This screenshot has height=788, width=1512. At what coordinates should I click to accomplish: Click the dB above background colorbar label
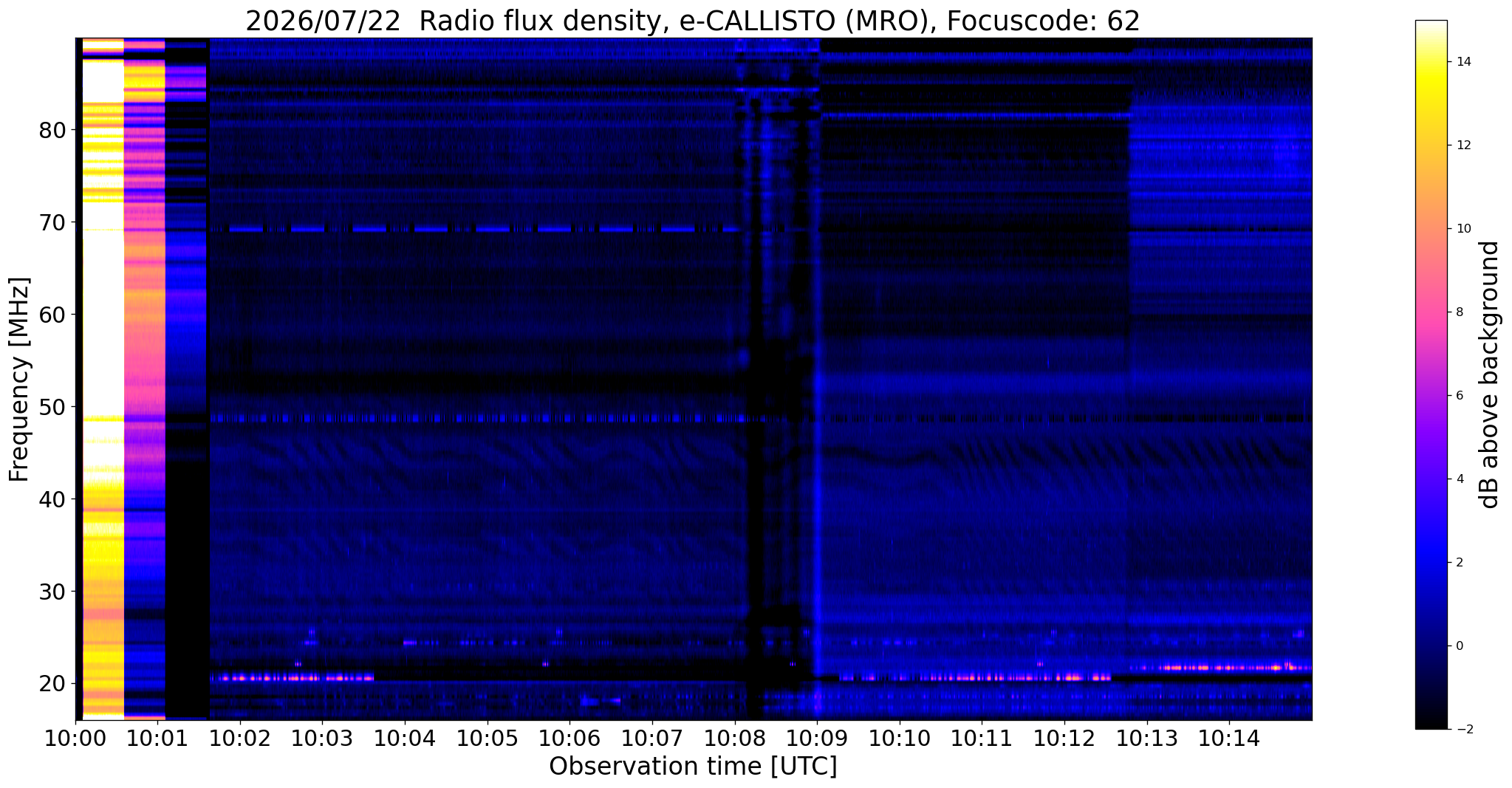point(1490,374)
